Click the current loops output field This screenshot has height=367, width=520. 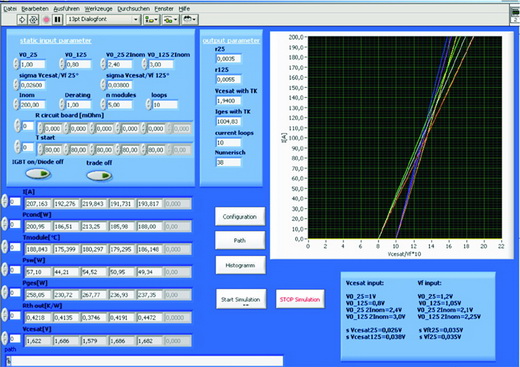(x=228, y=143)
